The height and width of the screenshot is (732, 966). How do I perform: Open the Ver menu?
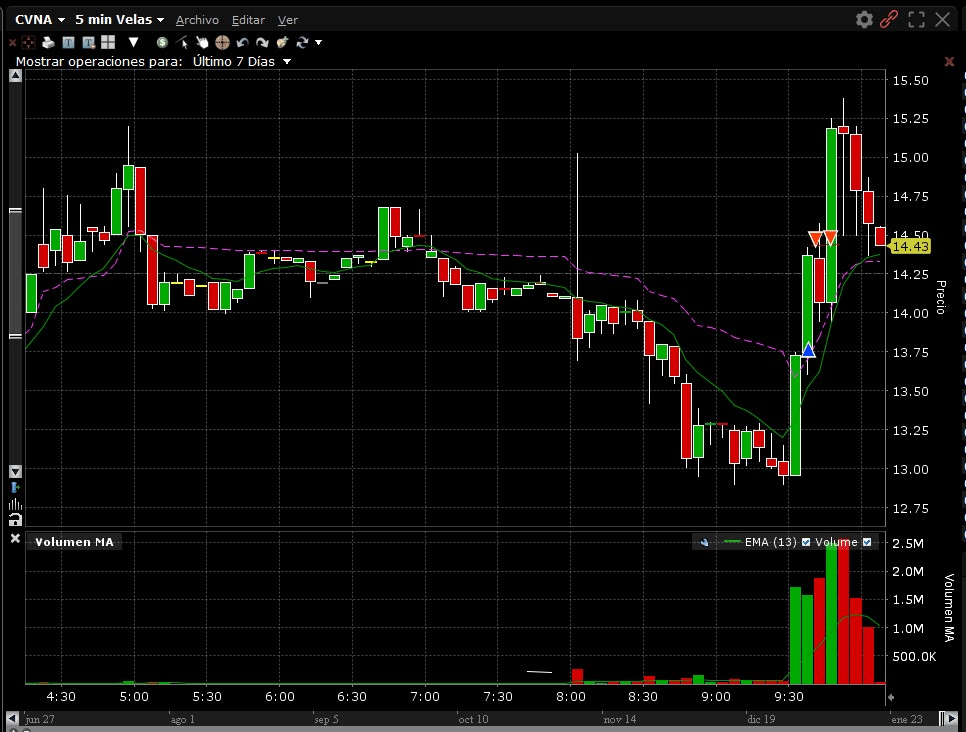pyautogui.click(x=288, y=20)
